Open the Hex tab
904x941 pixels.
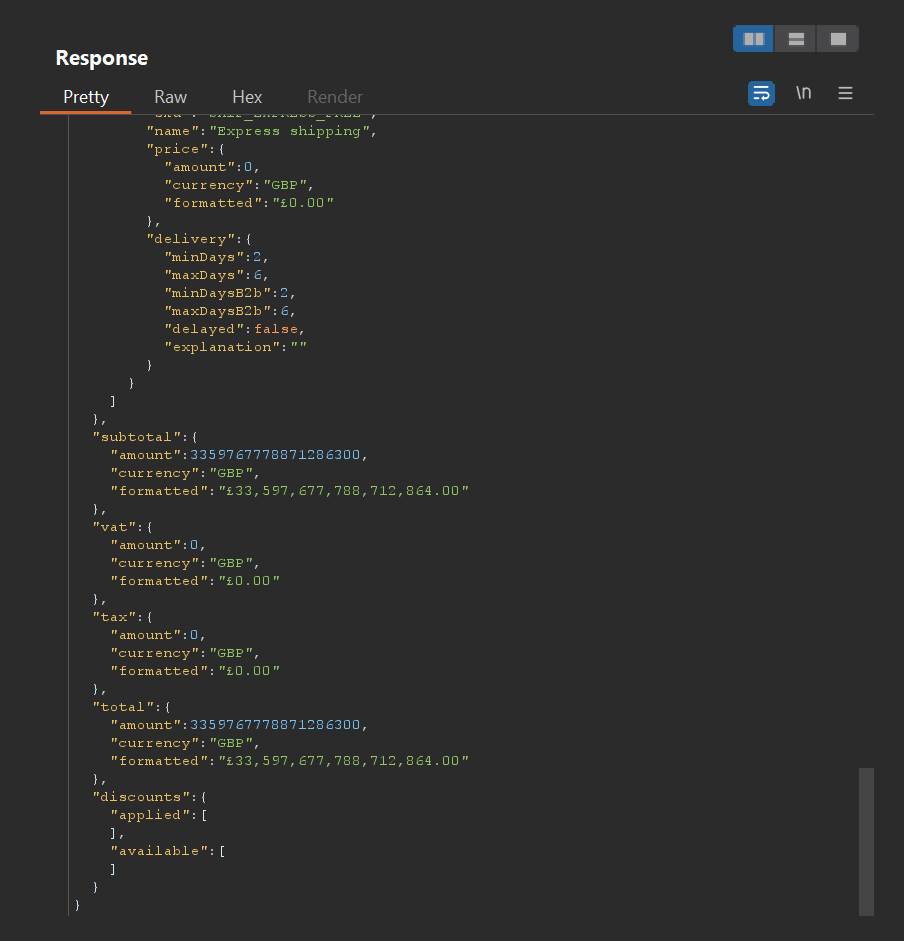click(x=247, y=97)
